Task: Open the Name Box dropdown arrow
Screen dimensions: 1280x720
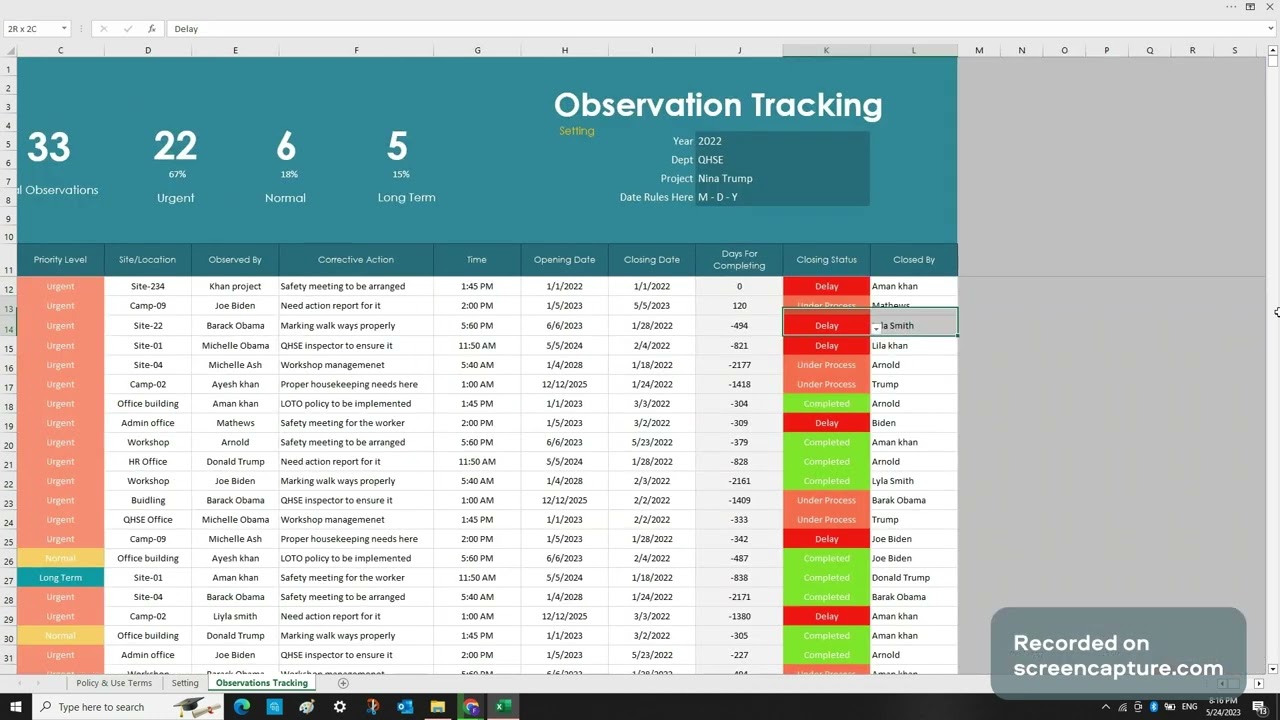Action: (64, 29)
